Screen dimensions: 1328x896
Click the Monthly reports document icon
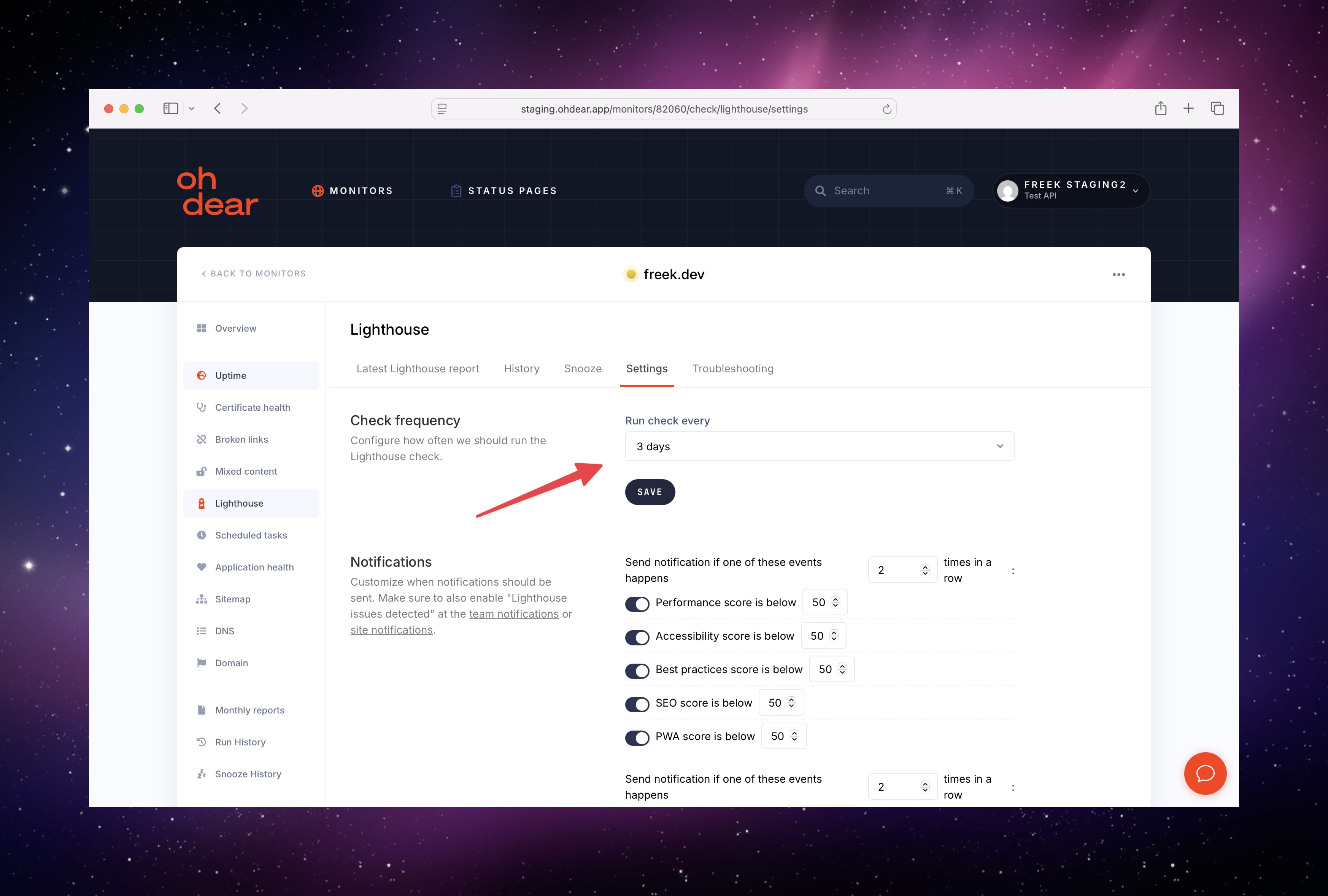[x=201, y=710]
